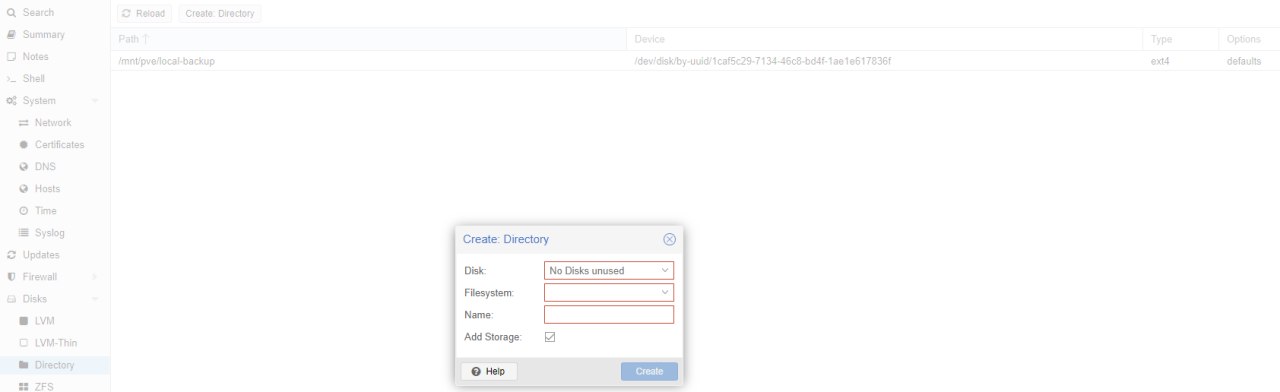Click the Help button in dialog
Image resolution: width=1280 pixels, height=392 pixels.
489,371
